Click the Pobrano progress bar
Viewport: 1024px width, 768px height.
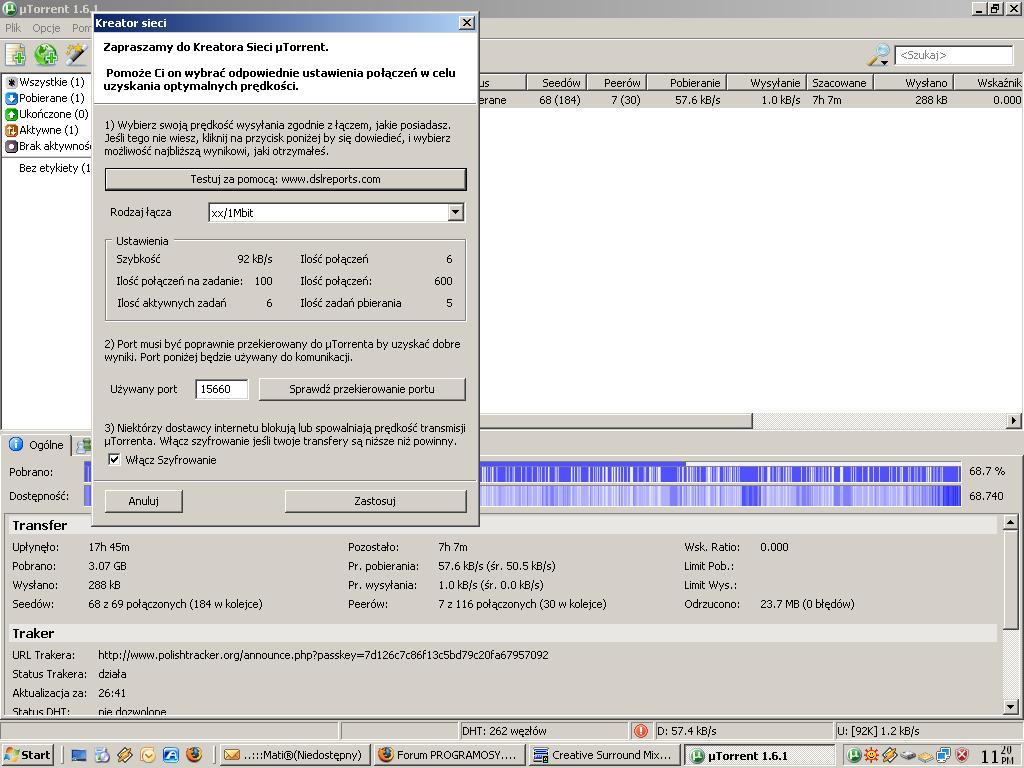(x=720, y=472)
